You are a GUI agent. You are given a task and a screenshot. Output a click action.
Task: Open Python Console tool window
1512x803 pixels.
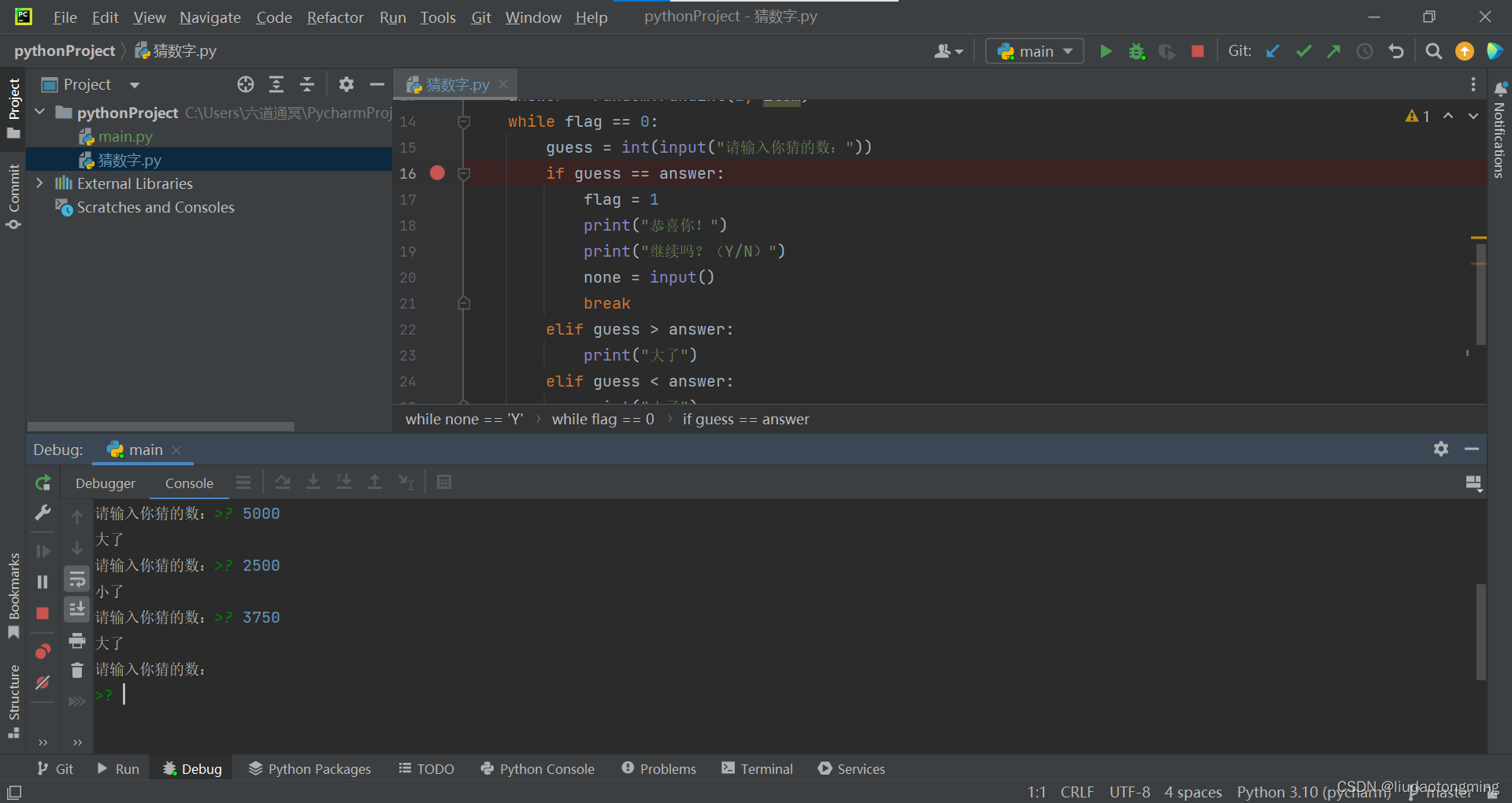pyautogui.click(x=537, y=768)
